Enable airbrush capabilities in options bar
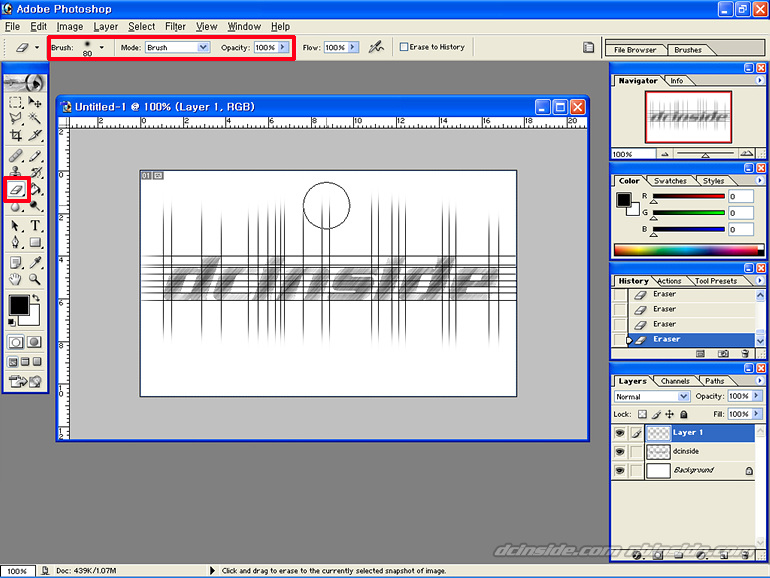 coord(376,47)
